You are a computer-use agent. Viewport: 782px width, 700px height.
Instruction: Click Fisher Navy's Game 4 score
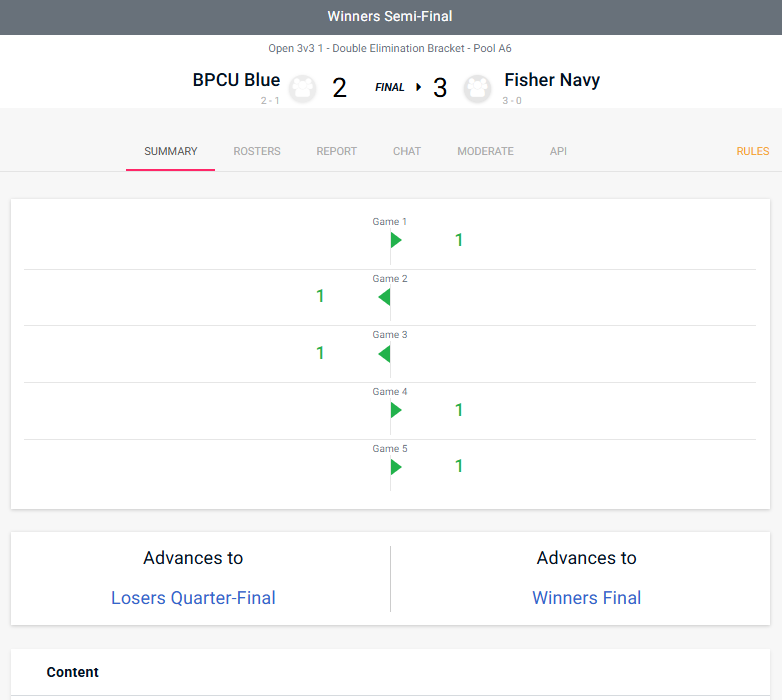[459, 410]
